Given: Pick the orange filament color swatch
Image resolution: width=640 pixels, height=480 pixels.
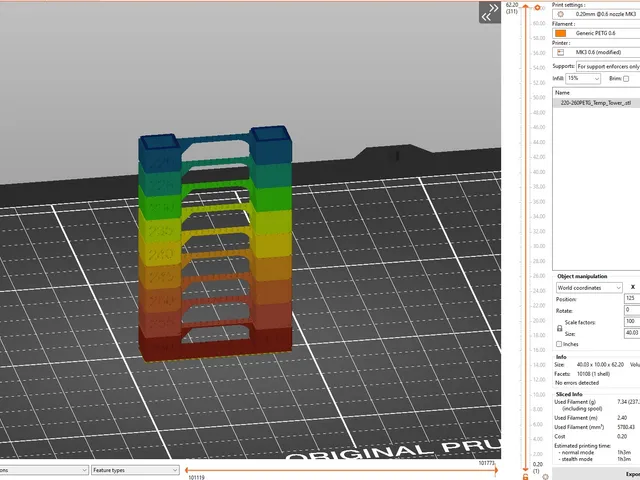Looking at the screenshot, I should (560, 33).
